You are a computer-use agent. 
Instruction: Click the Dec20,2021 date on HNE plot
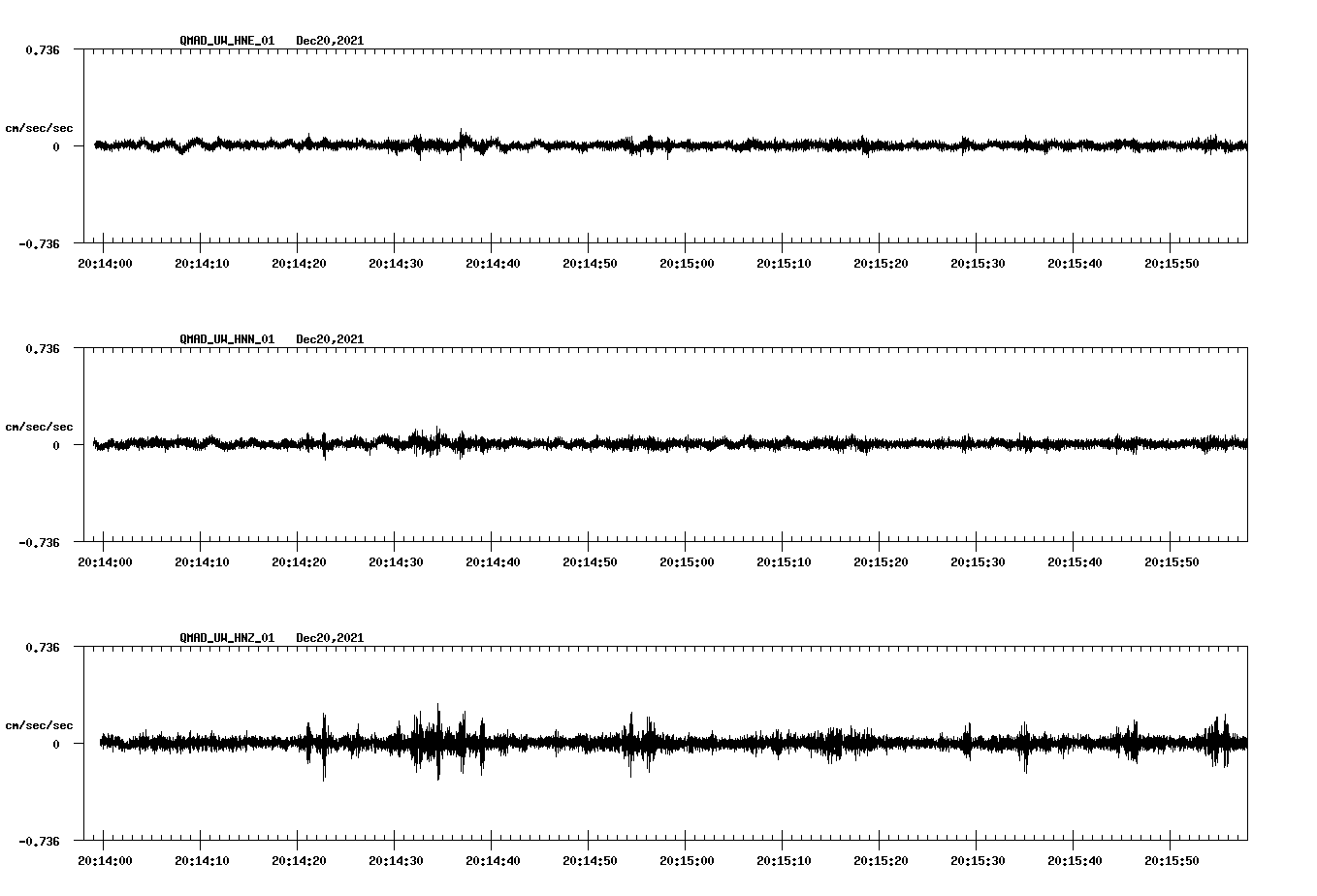click(330, 41)
